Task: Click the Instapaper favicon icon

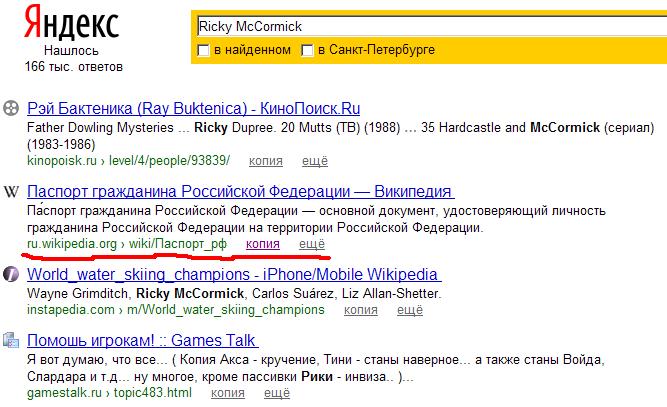Action: (12, 273)
